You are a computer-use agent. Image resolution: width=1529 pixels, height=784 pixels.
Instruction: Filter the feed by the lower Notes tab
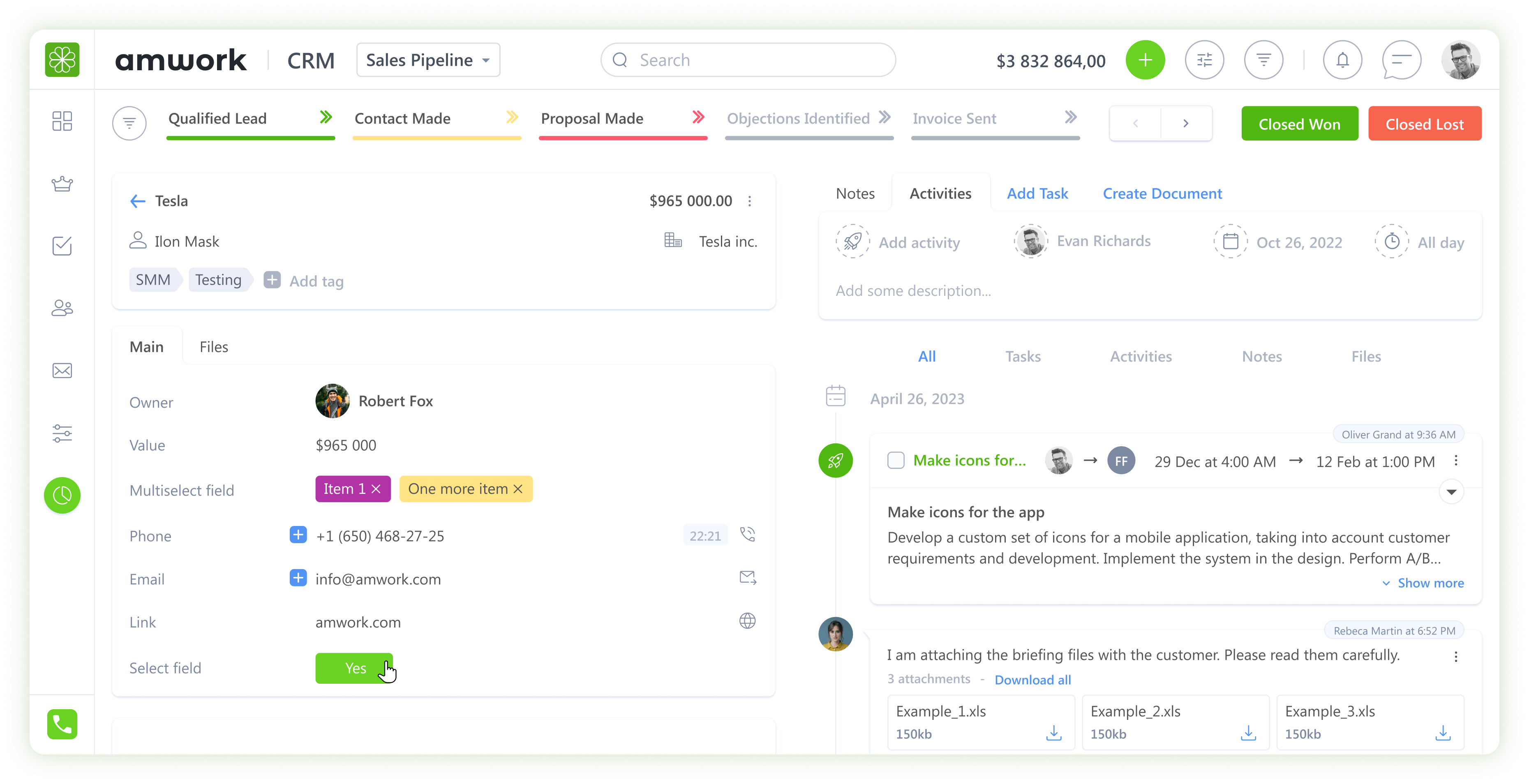click(1262, 357)
